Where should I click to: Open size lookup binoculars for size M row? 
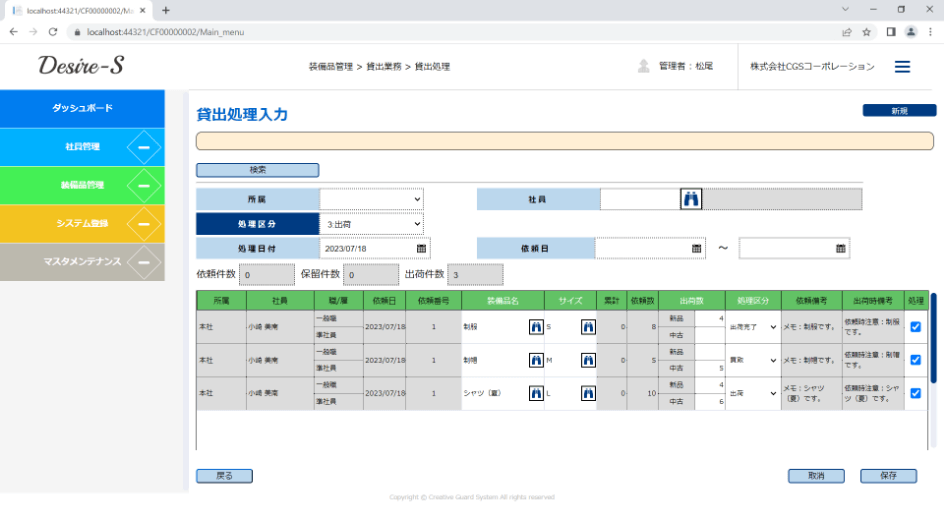click(588, 360)
